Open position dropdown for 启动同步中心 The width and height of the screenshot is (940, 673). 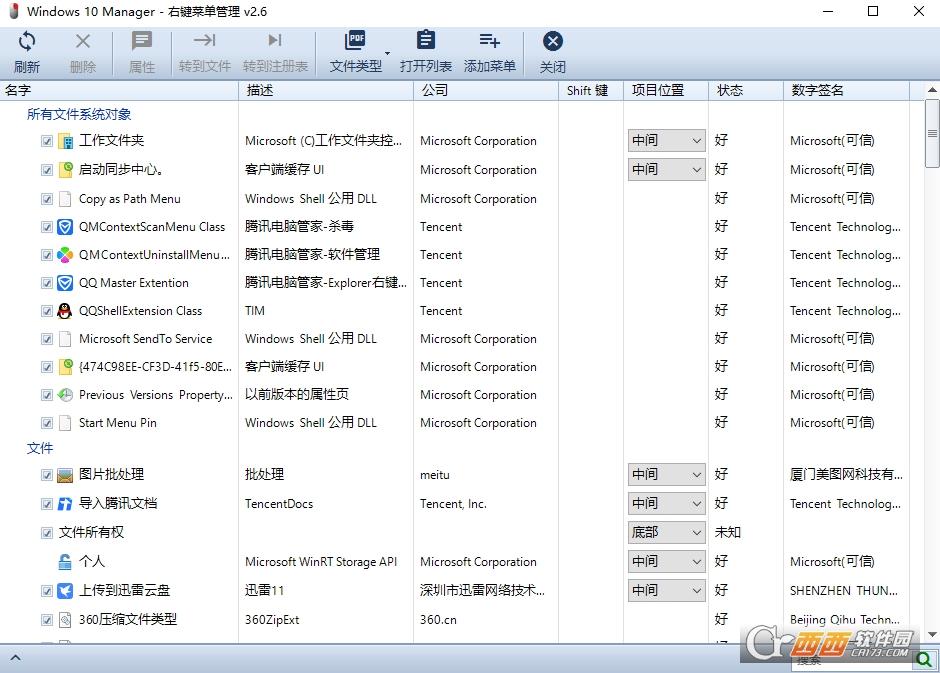(x=666, y=170)
